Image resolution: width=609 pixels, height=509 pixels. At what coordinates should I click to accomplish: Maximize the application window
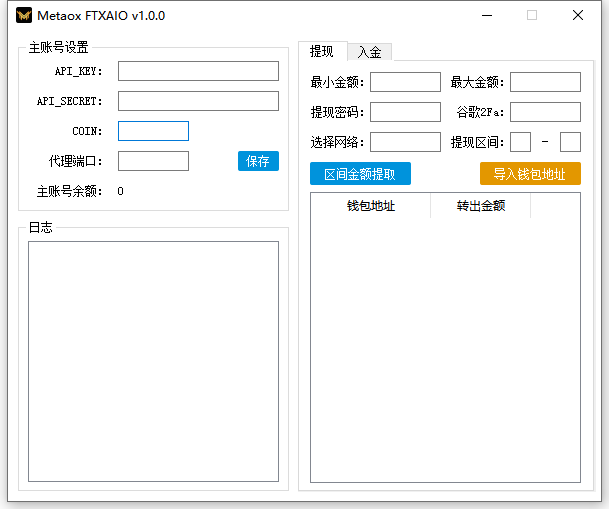[x=532, y=16]
